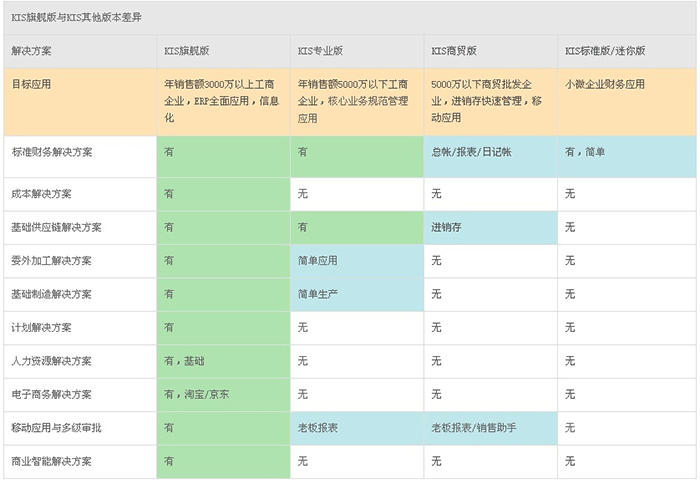Click 有 for 计划解决方案 under KIS旗舰版
The height and width of the screenshot is (484, 700).
169,328
